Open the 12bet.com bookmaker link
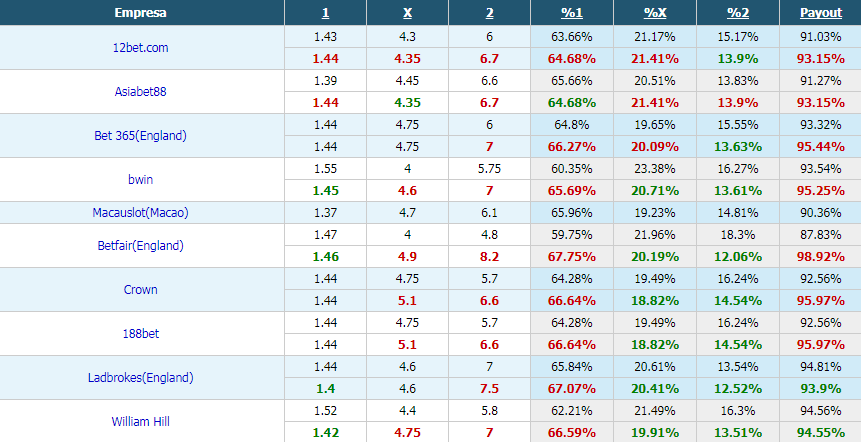Viewport: 861px width, 442px height. (141, 48)
